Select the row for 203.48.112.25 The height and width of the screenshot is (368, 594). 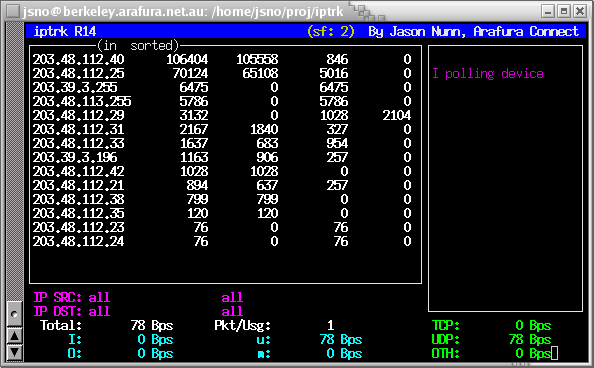pos(222,74)
